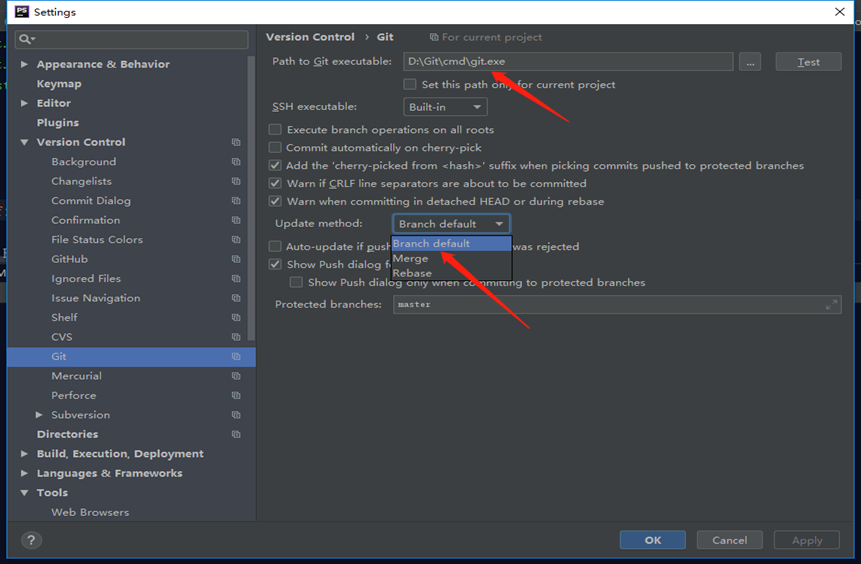Click the PhpStorm logo in the title bar
The width and height of the screenshot is (861, 564).
pos(22,12)
